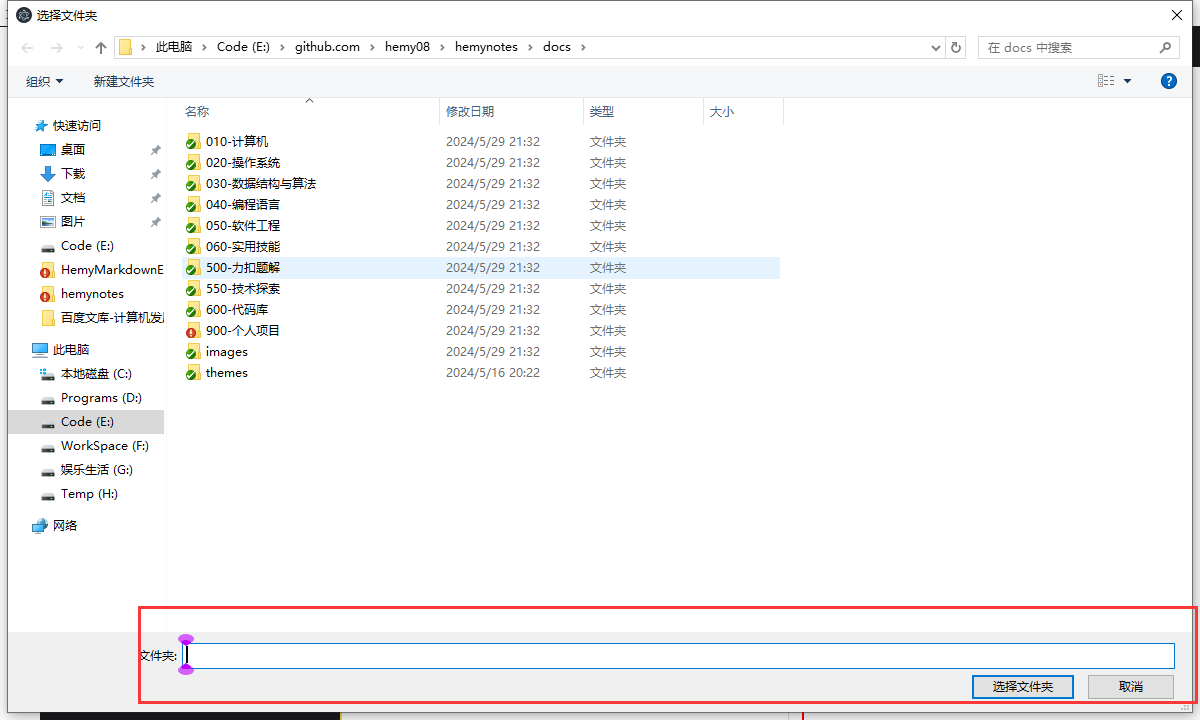Click the change view layout icon

coord(1106,81)
